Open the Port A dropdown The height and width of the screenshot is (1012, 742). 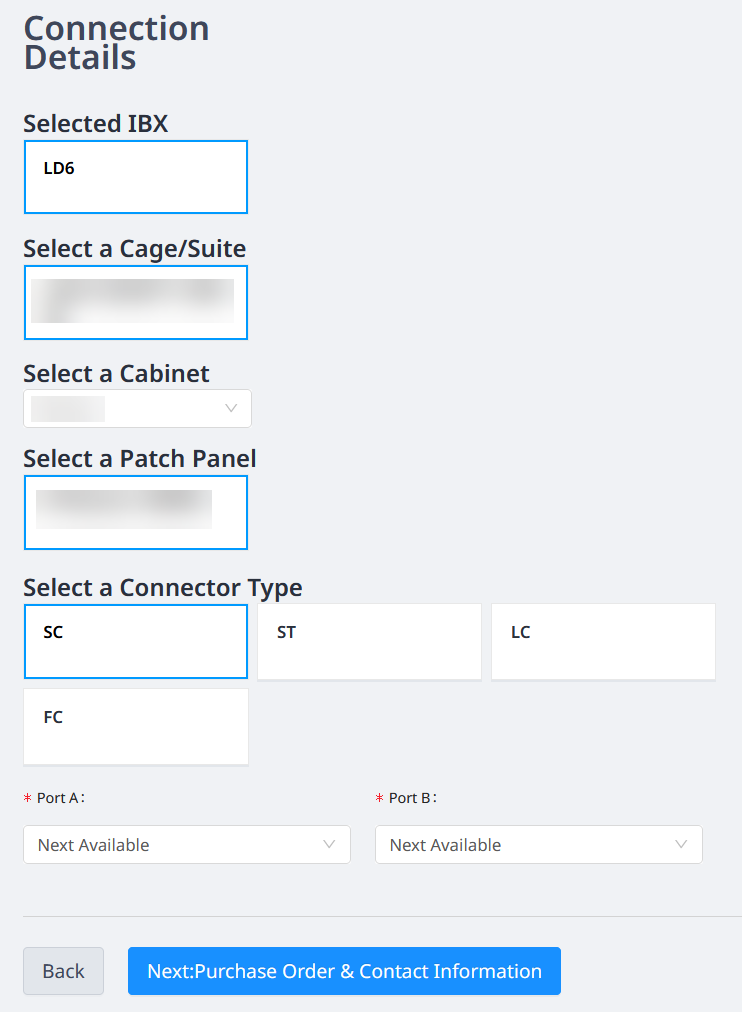(187, 844)
